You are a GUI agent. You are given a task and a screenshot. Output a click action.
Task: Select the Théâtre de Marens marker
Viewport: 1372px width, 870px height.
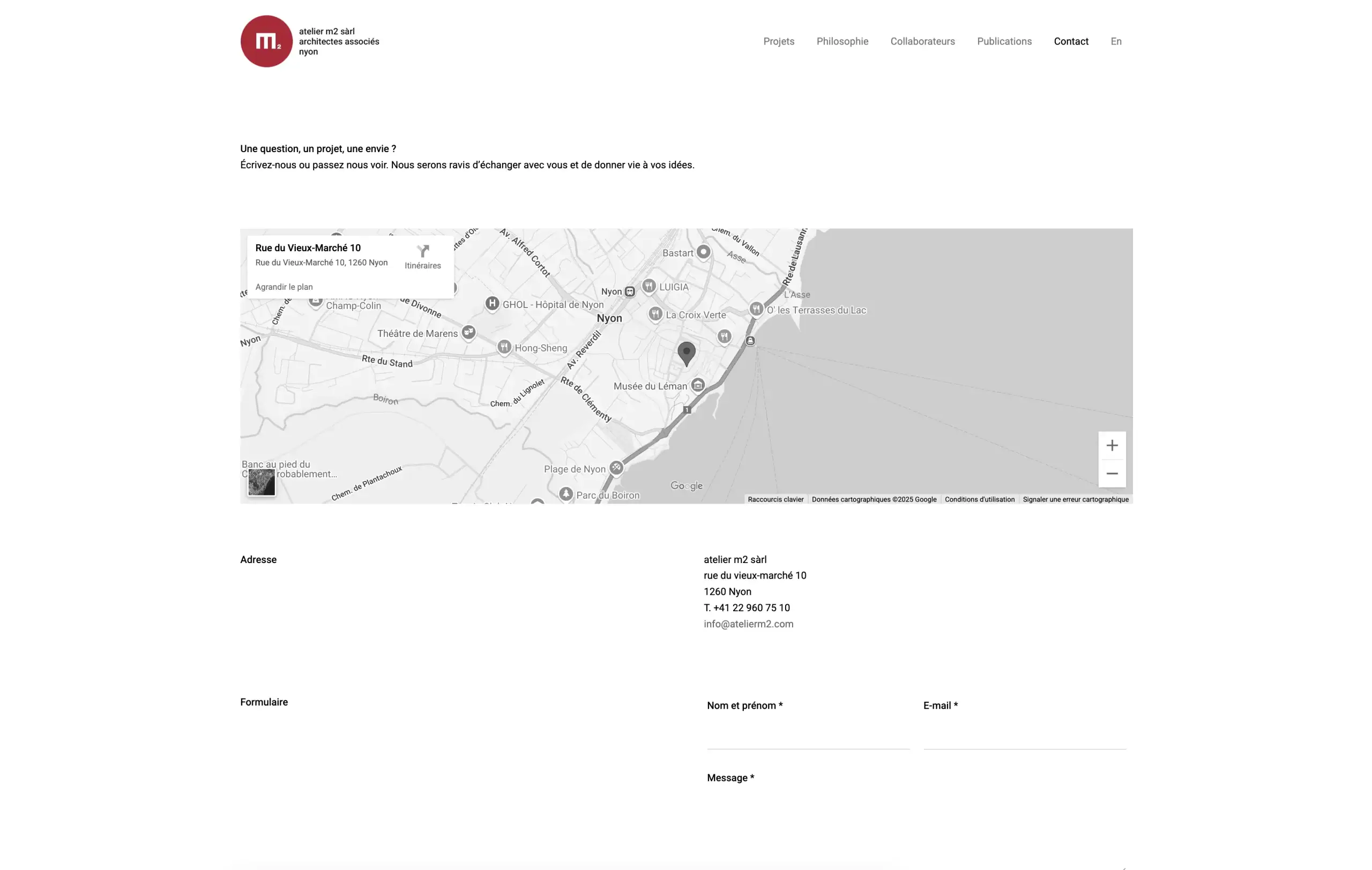point(468,332)
